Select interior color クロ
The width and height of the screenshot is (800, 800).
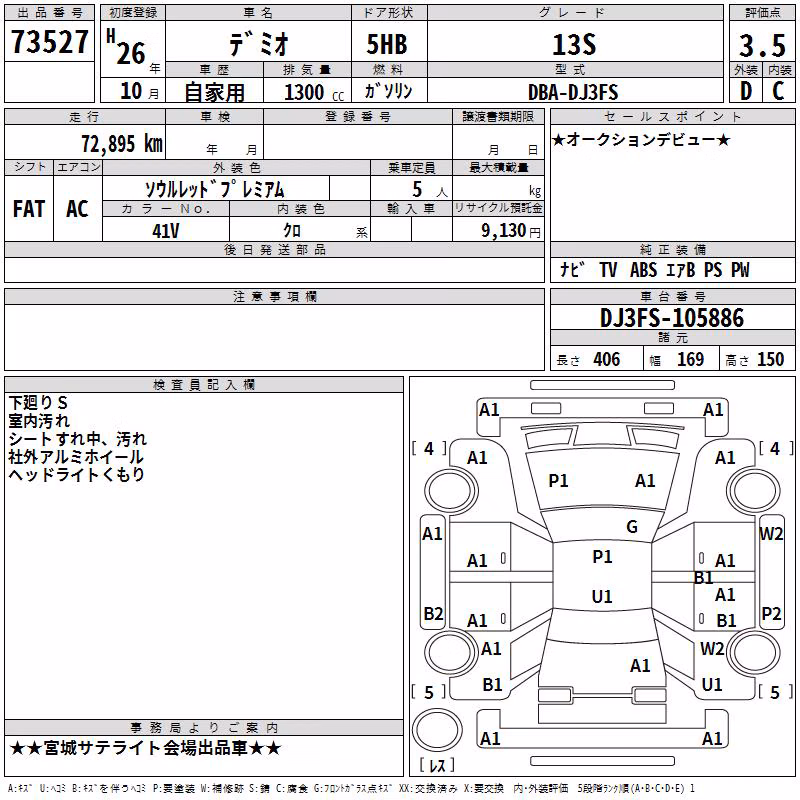pyautogui.click(x=292, y=230)
